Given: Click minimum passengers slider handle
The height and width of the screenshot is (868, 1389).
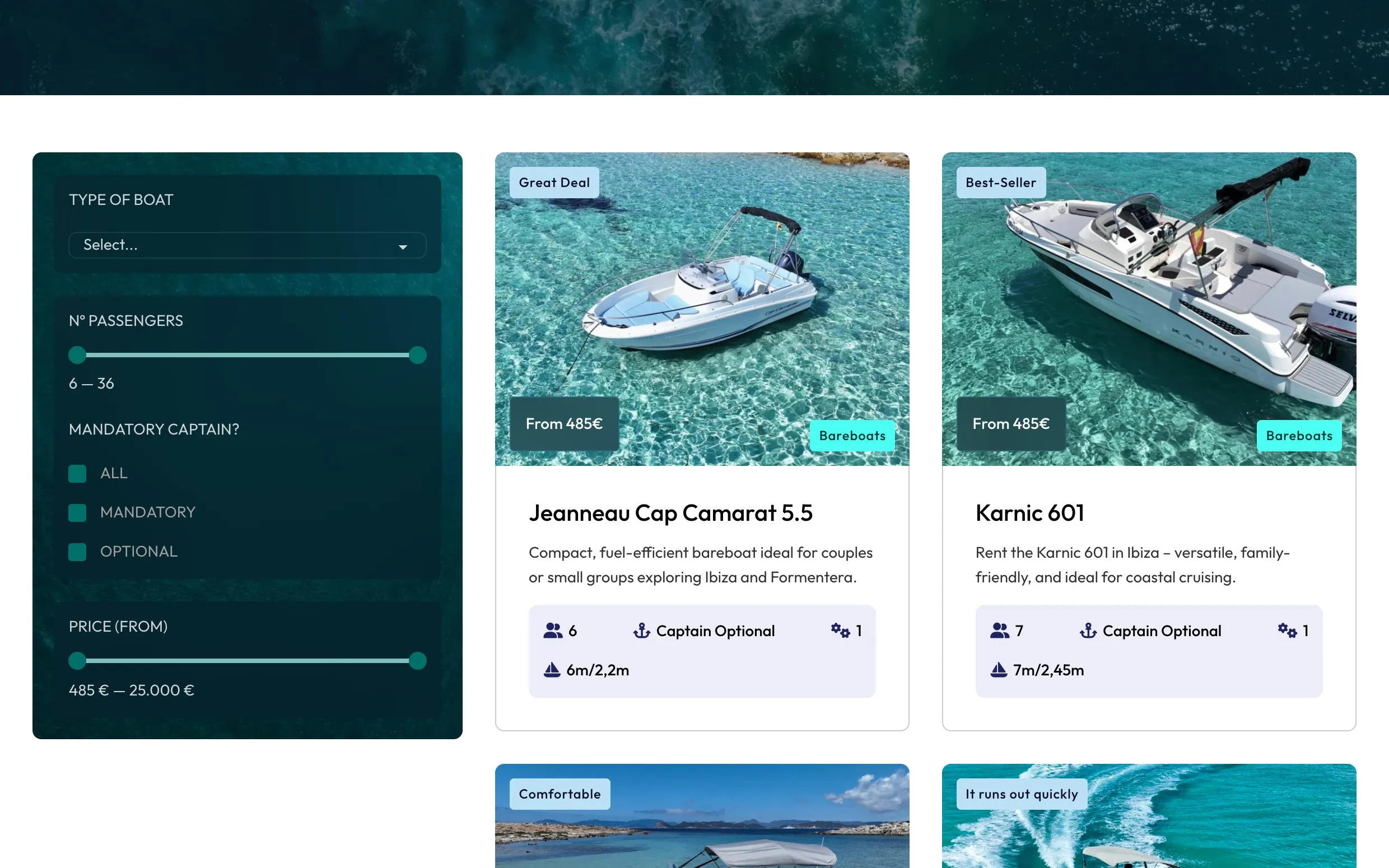Looking at the screenshot, I should pos(77,355).
